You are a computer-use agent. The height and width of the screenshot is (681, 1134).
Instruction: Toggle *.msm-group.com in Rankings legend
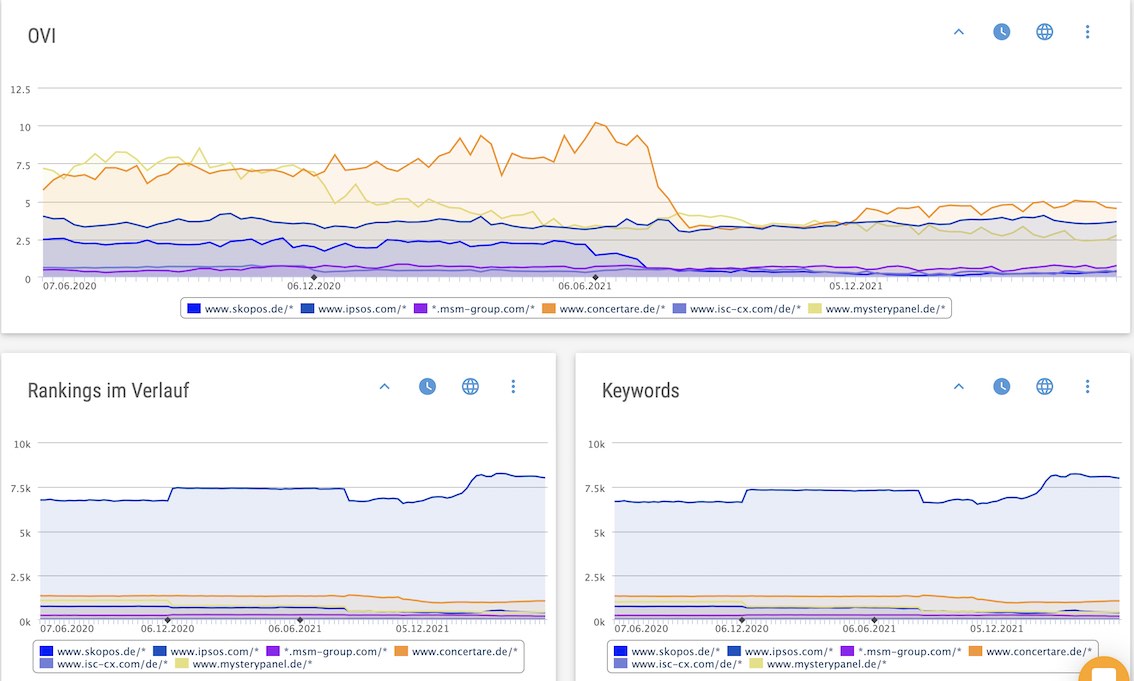(327, 651)
